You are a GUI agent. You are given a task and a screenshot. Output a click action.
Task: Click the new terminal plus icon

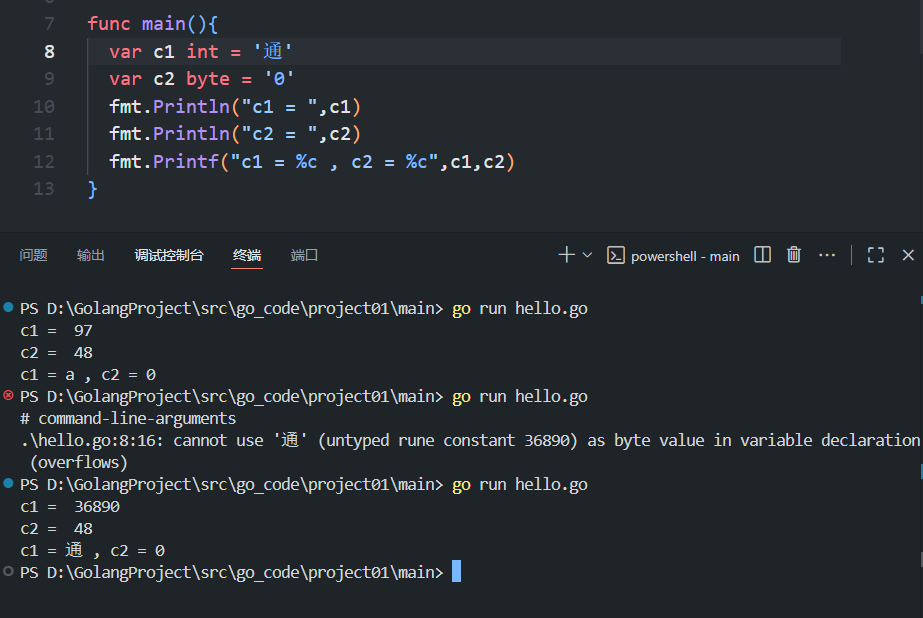tap(566, 255)
